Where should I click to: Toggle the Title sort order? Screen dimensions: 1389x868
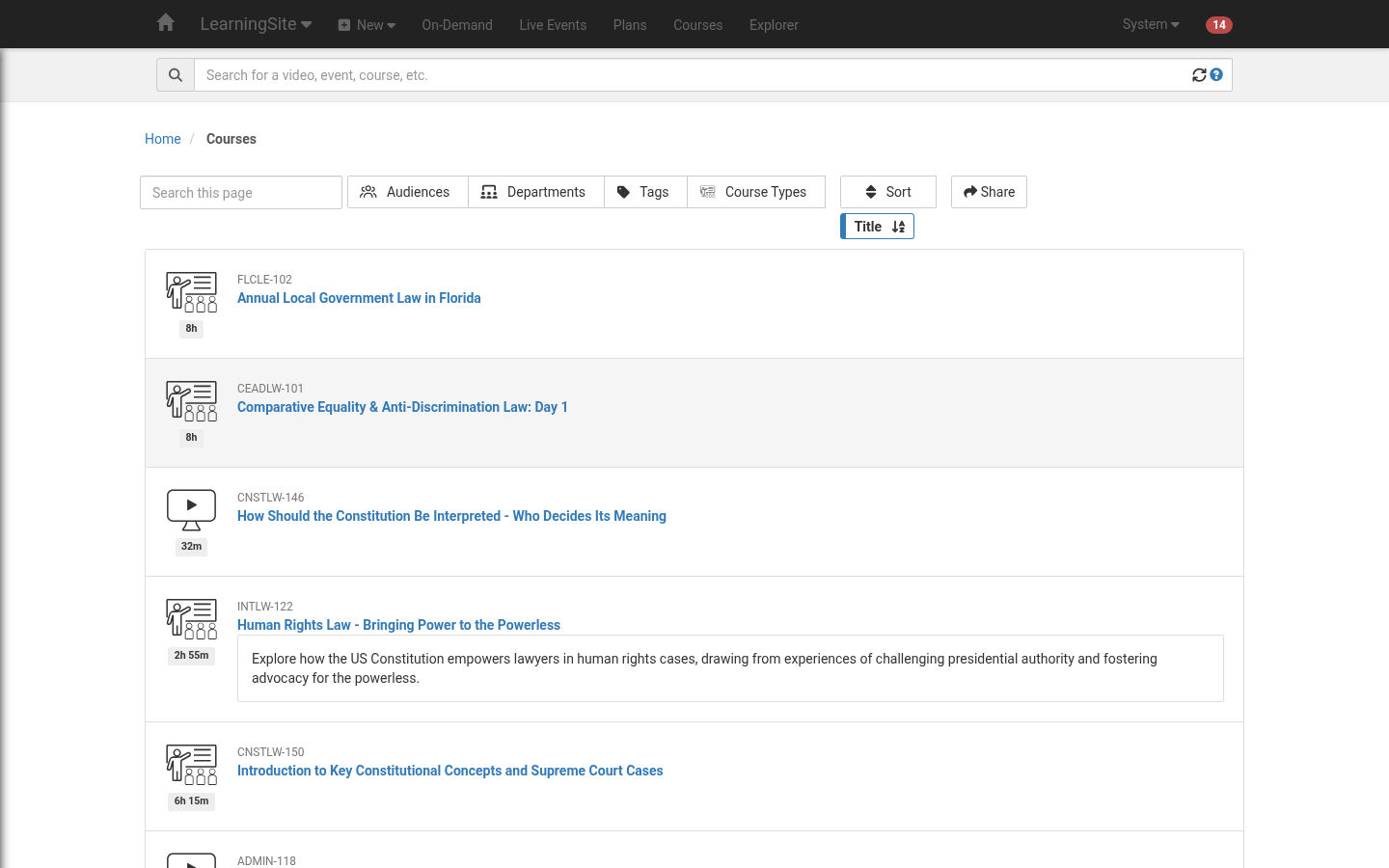[878, 227]
